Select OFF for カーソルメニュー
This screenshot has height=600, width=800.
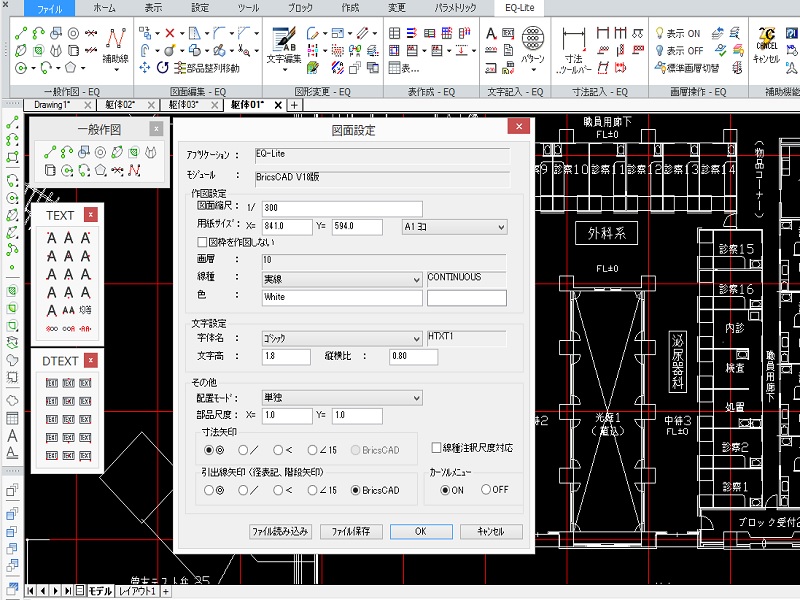pyautogui.click(x=486, y=490)
